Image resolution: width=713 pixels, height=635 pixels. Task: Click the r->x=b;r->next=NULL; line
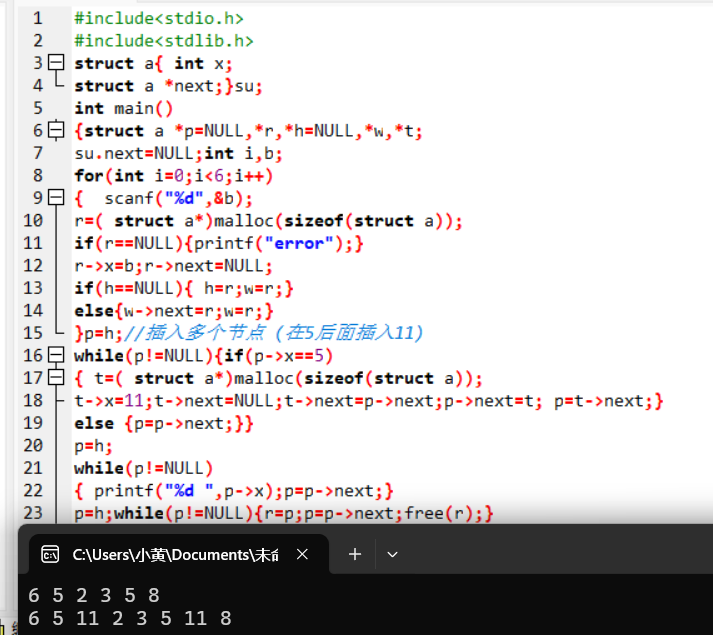[173, 266]
